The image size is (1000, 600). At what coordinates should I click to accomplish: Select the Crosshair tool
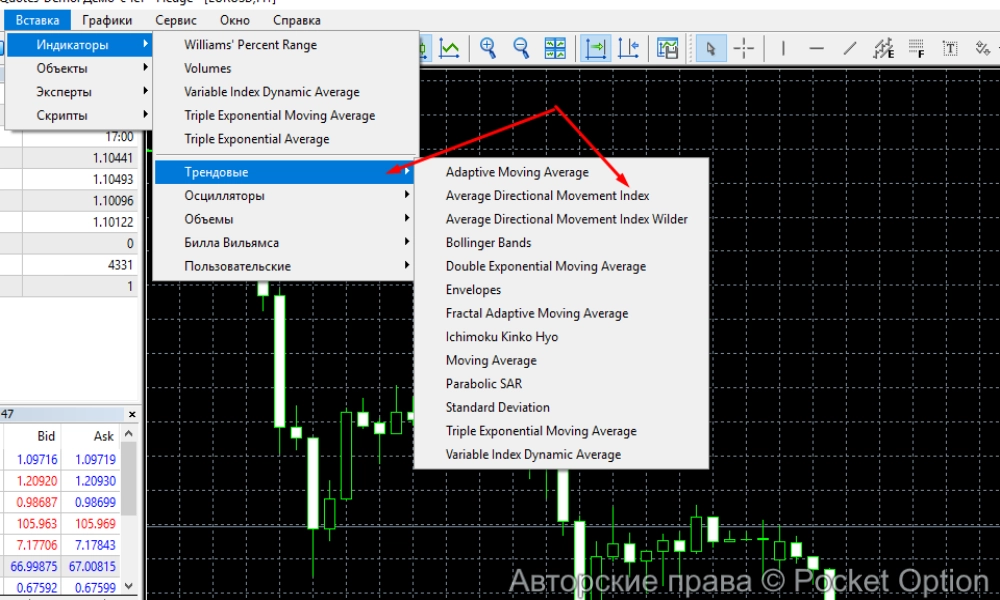click(744, 48)
